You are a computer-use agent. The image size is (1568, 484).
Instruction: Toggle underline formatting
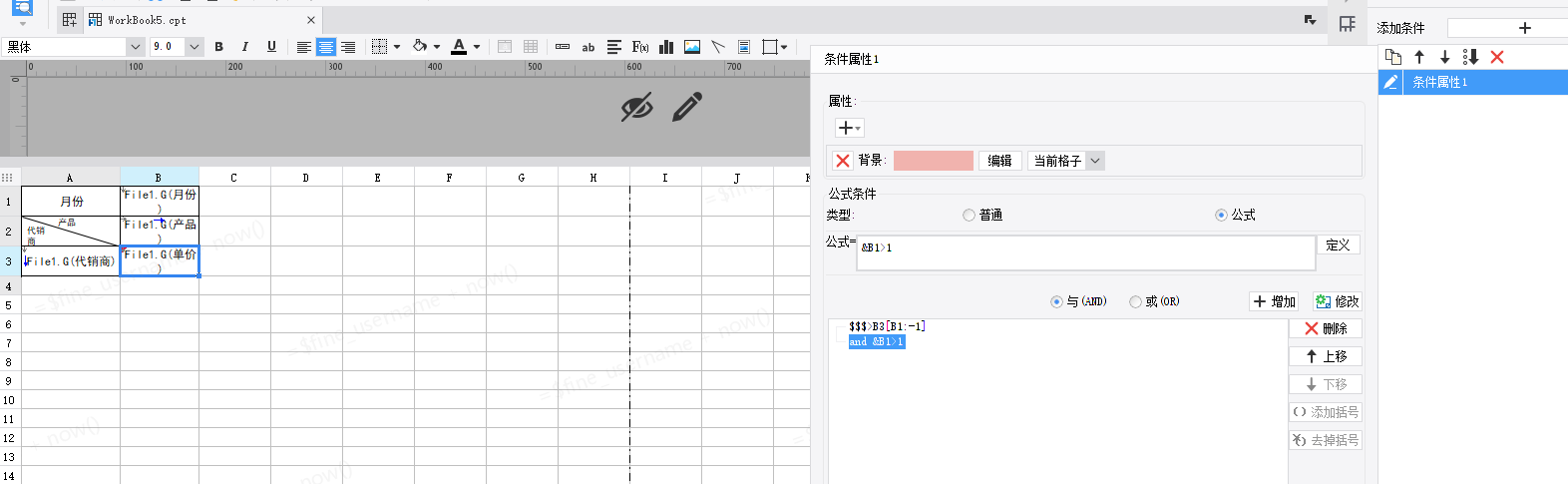271,47
